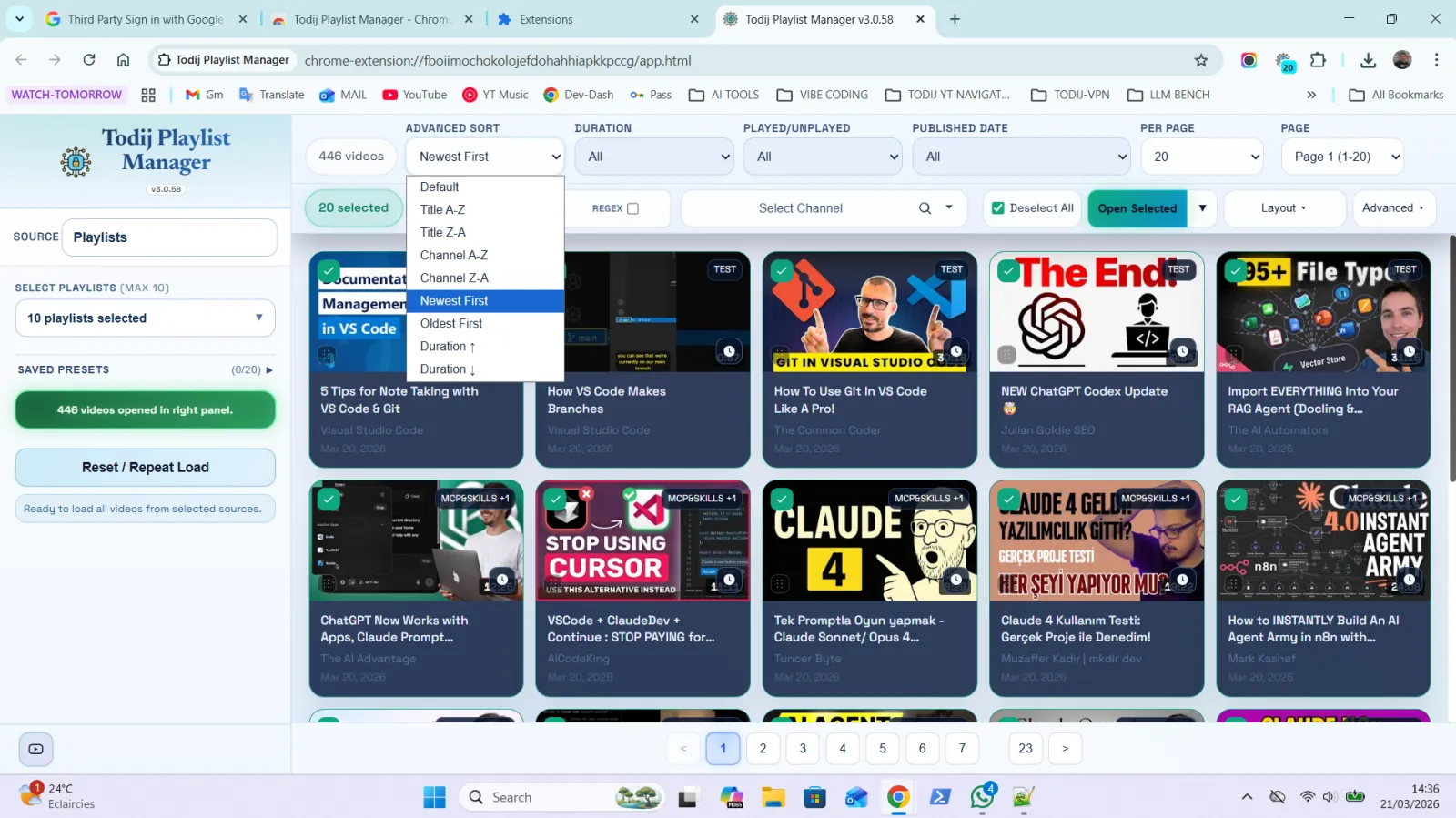Choose Duration ascending in the sort list
Screen dimensions: 1456x818
485,346
